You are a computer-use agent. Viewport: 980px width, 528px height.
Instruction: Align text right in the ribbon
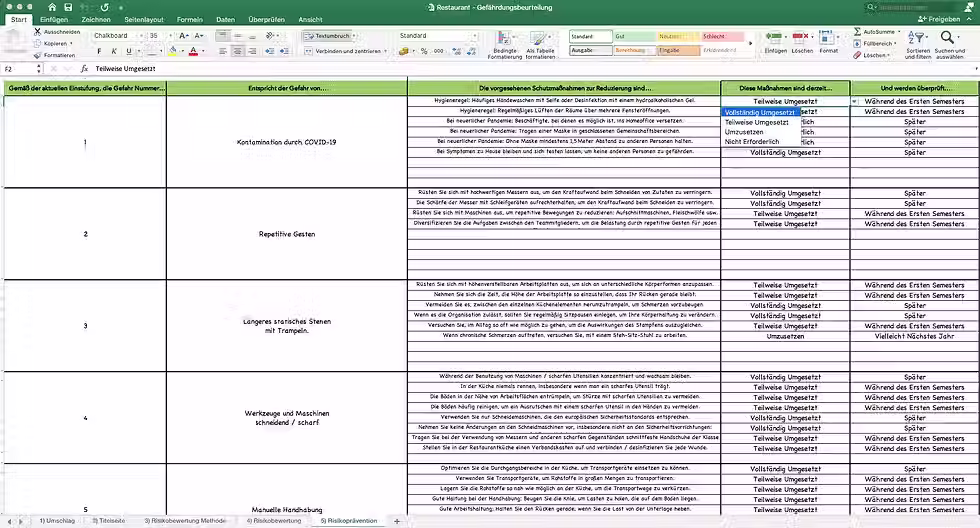pos(252,51)
